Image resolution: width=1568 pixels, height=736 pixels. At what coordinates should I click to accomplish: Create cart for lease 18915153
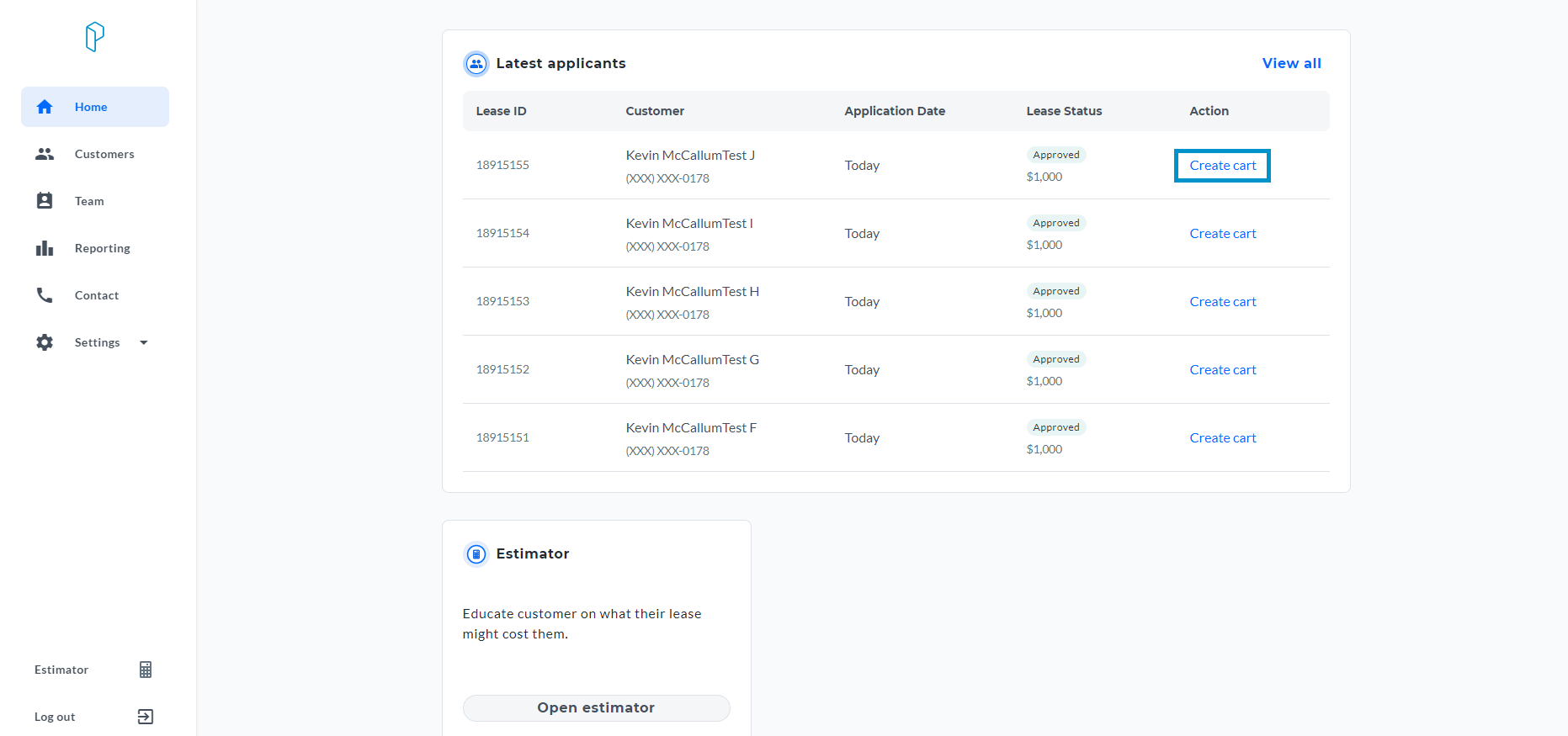1223,302
